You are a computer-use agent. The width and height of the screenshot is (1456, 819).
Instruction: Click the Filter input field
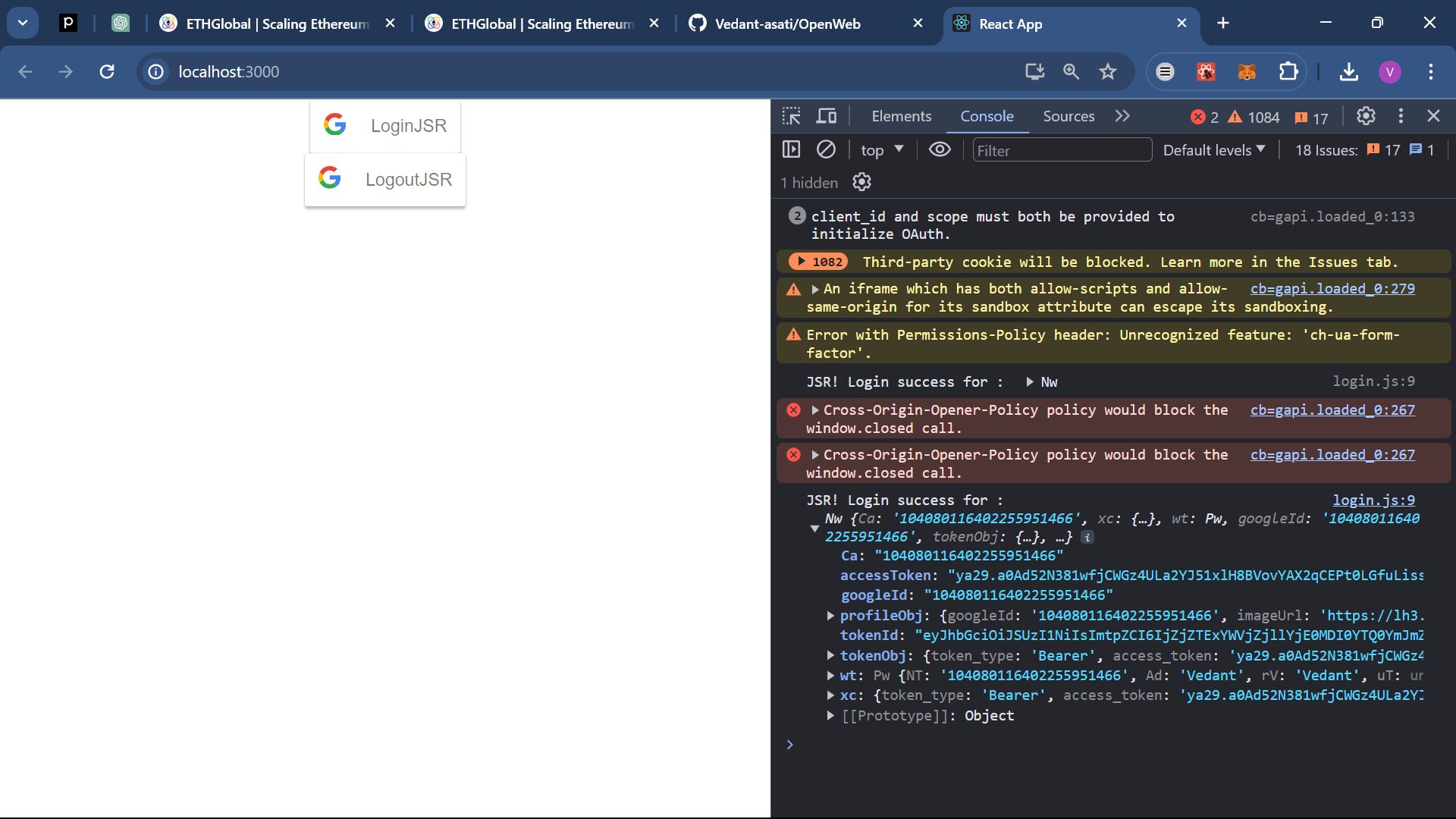[x=1062, y=150]
